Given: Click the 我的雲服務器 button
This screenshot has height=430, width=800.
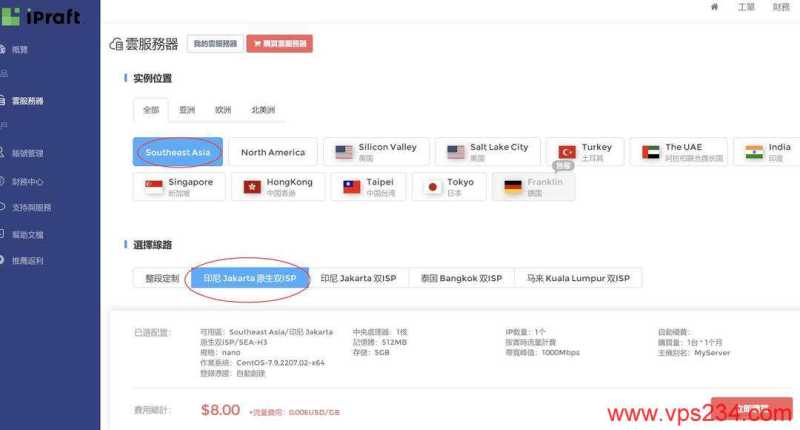Looking at the screenshot, I should point(215,44).
